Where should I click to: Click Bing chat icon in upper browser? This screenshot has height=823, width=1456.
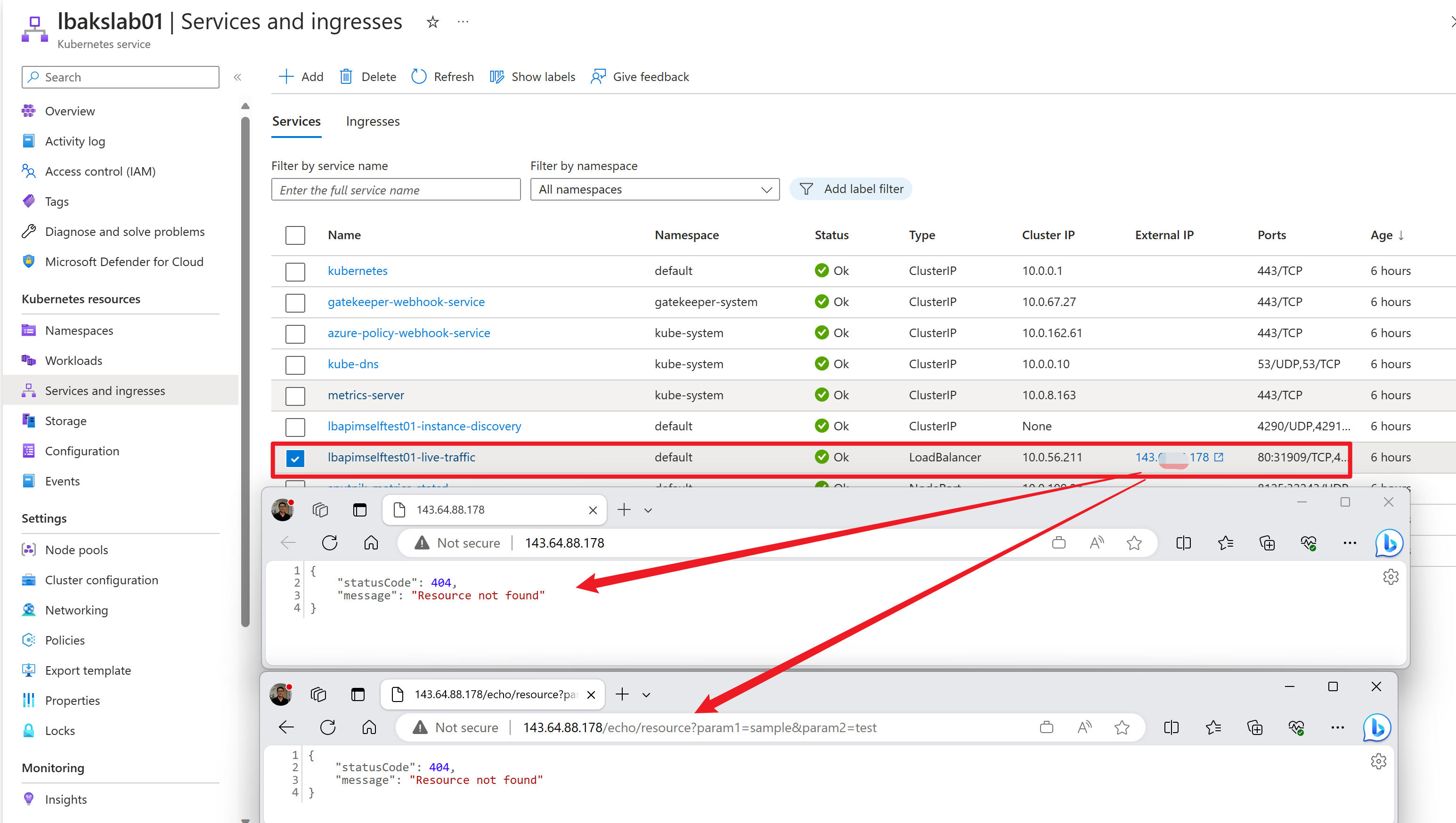click(1388, 543)
